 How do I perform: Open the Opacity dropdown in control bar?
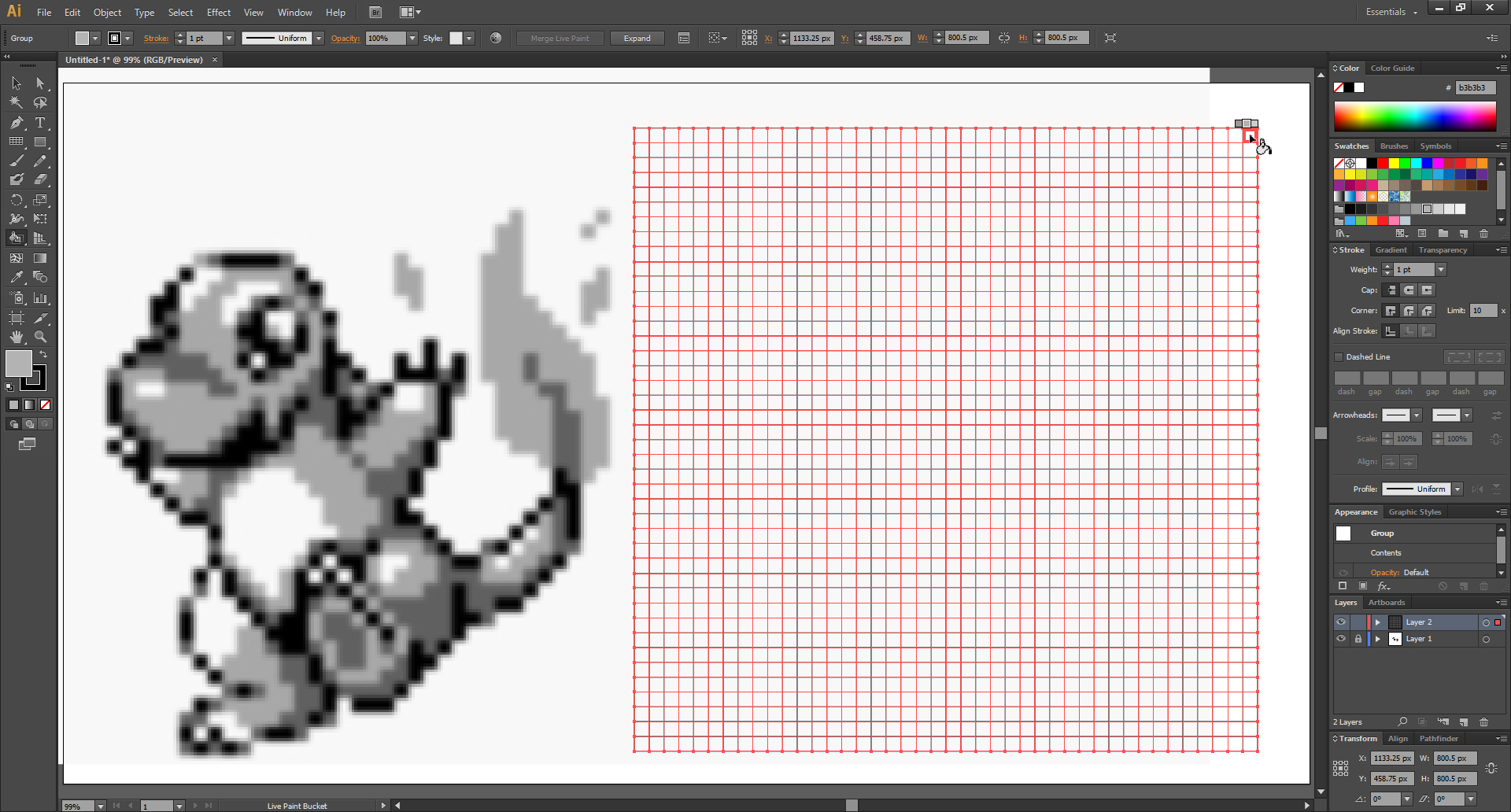click(412, 38)
